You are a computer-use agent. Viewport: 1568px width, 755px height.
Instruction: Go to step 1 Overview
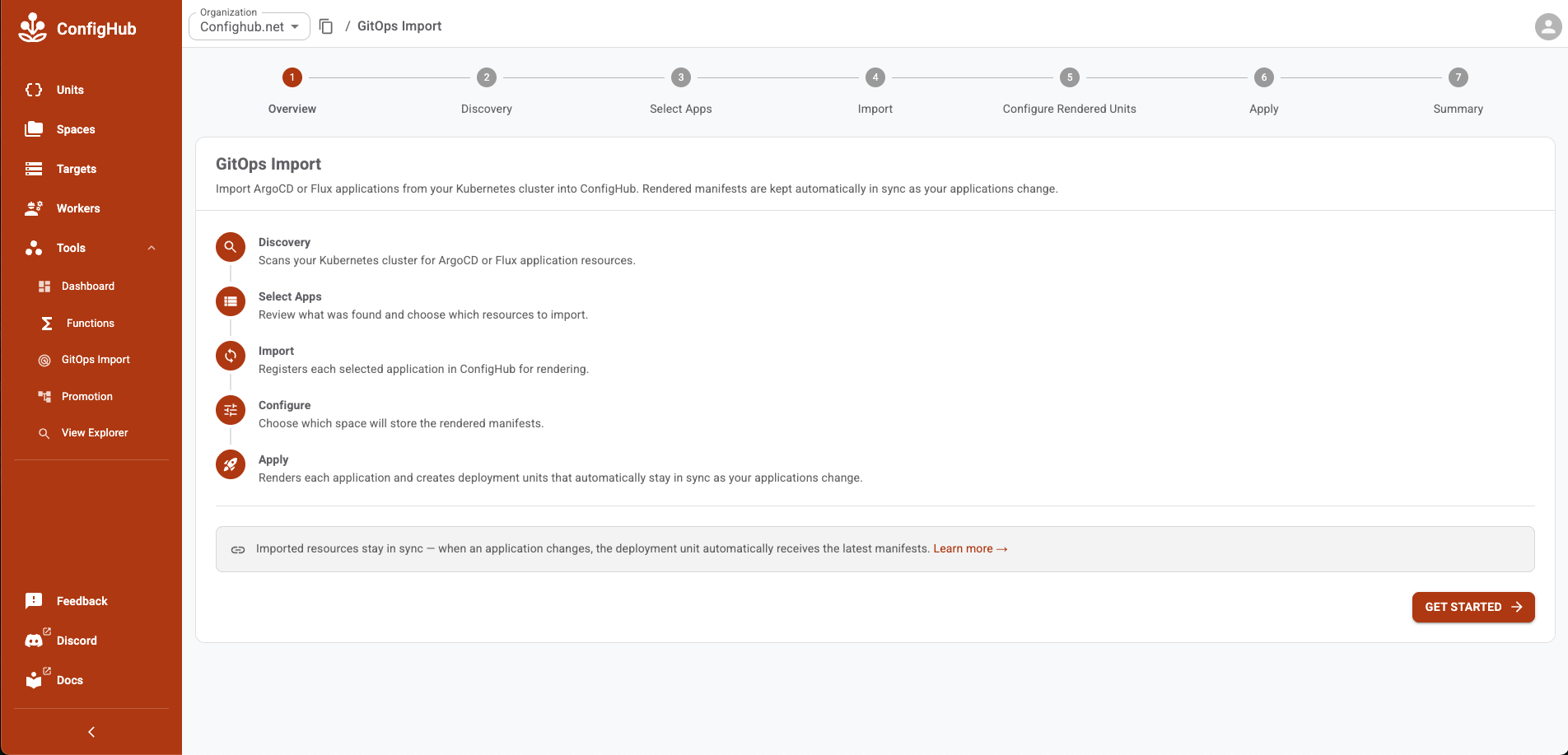[x=292, y=91]
